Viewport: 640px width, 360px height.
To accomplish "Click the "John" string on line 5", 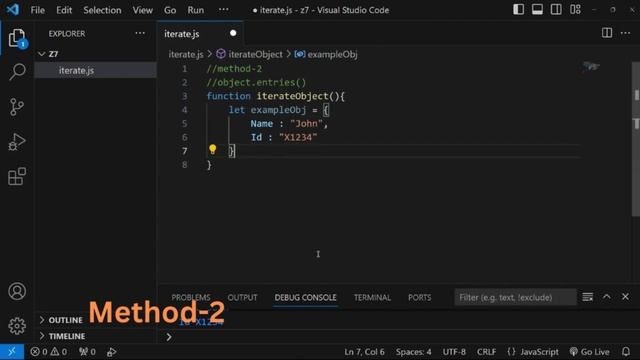I will [307, 124].
